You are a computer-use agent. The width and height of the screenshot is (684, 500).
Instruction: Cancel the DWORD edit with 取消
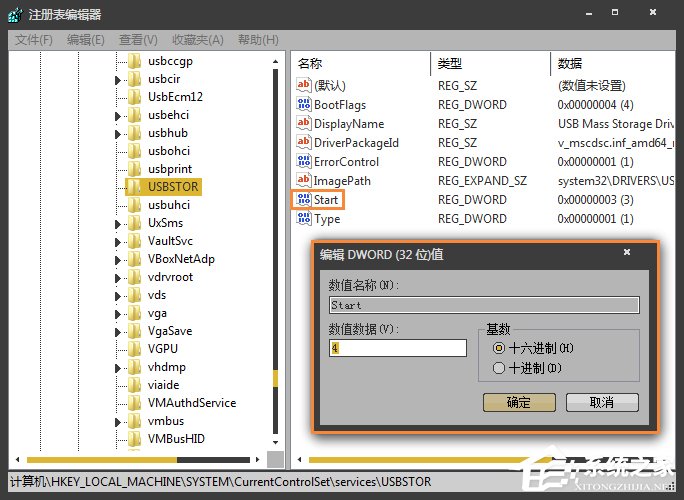pyautogui.click(x=602, y=402)
